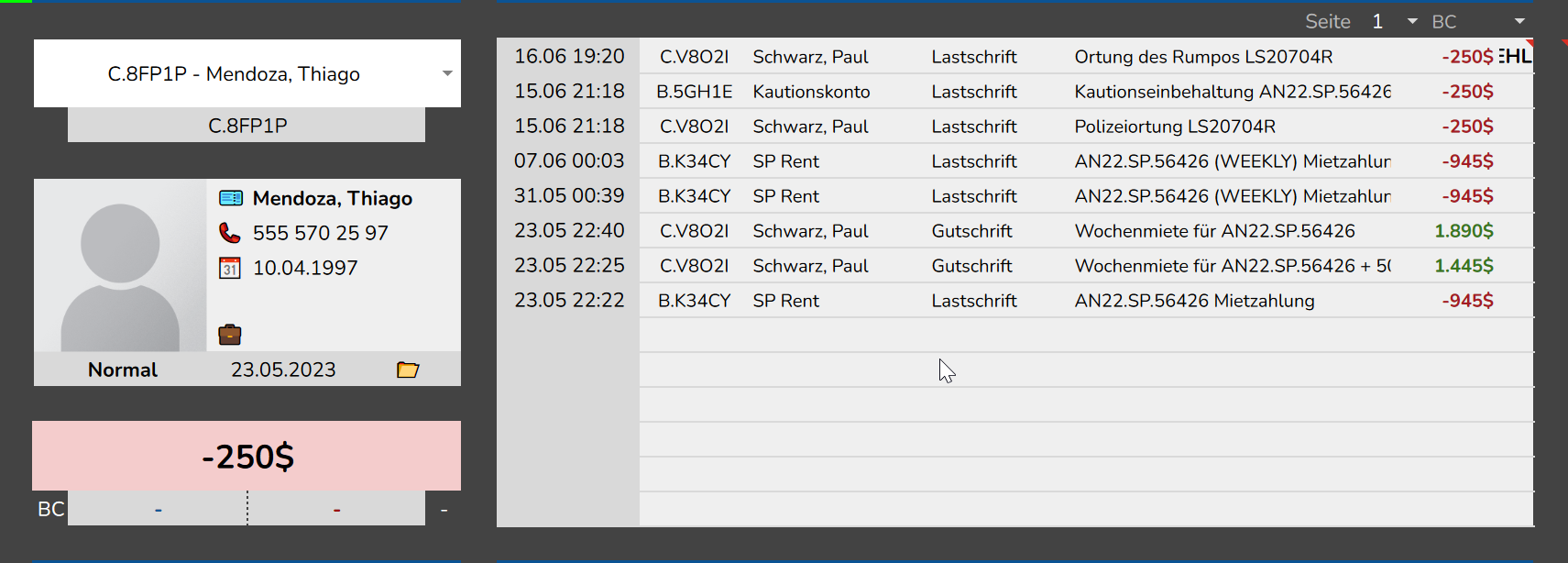The width and height of the screenshot is (1568, 563).
Task: Open the BC filter dropdown
Action: pyautogui.click(x=1519, y=21)
